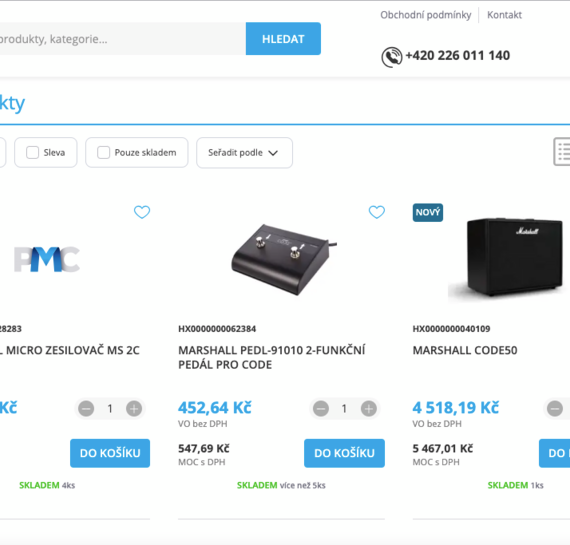Screen dimensions: 570x545
Task: Enable the Sleva checkbox filter
Action: click(32, 152)
